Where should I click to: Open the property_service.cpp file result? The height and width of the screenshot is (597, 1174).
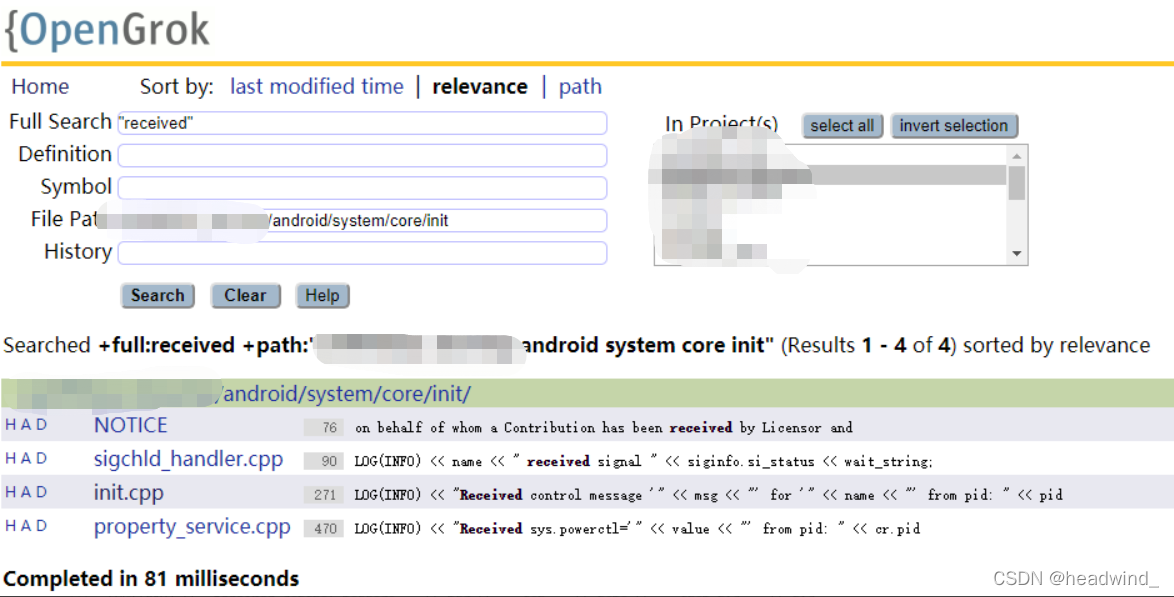pyautogui.click(x=192, y=527)
